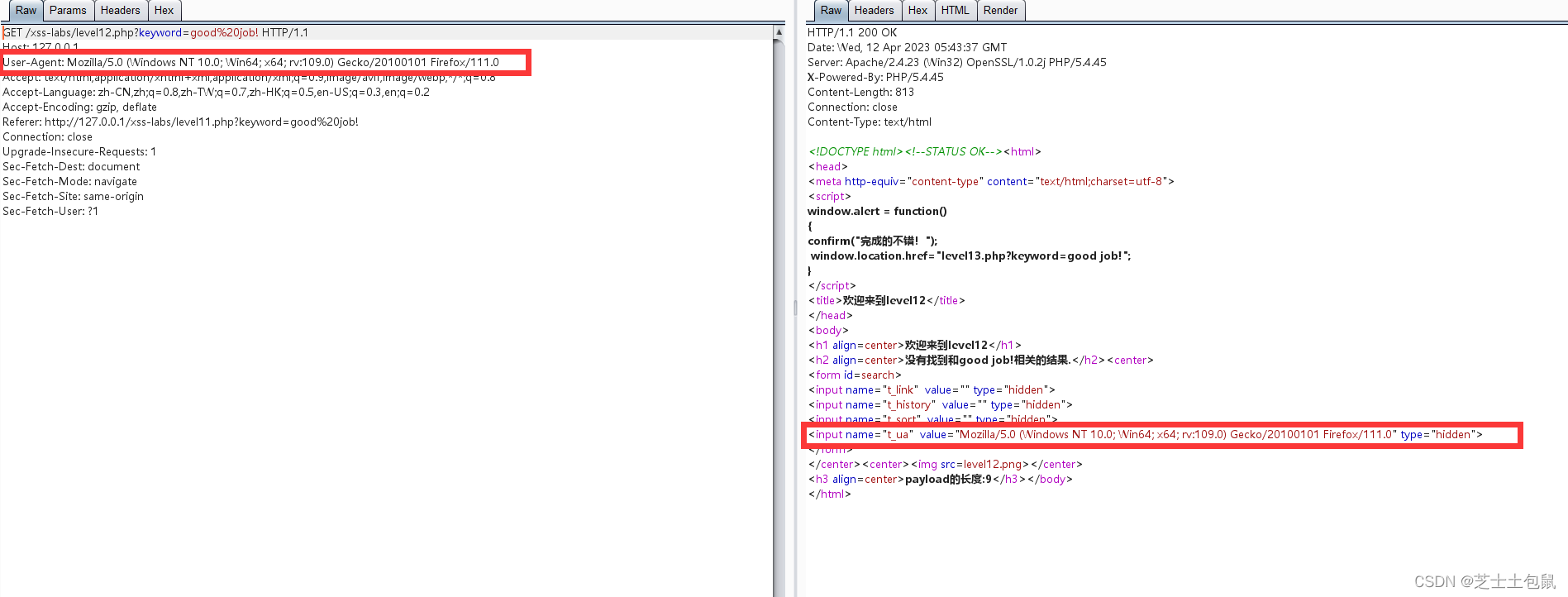Screen dimensions: 1568x597
Task: Click the form id=search line
Action: pos(855,375)
